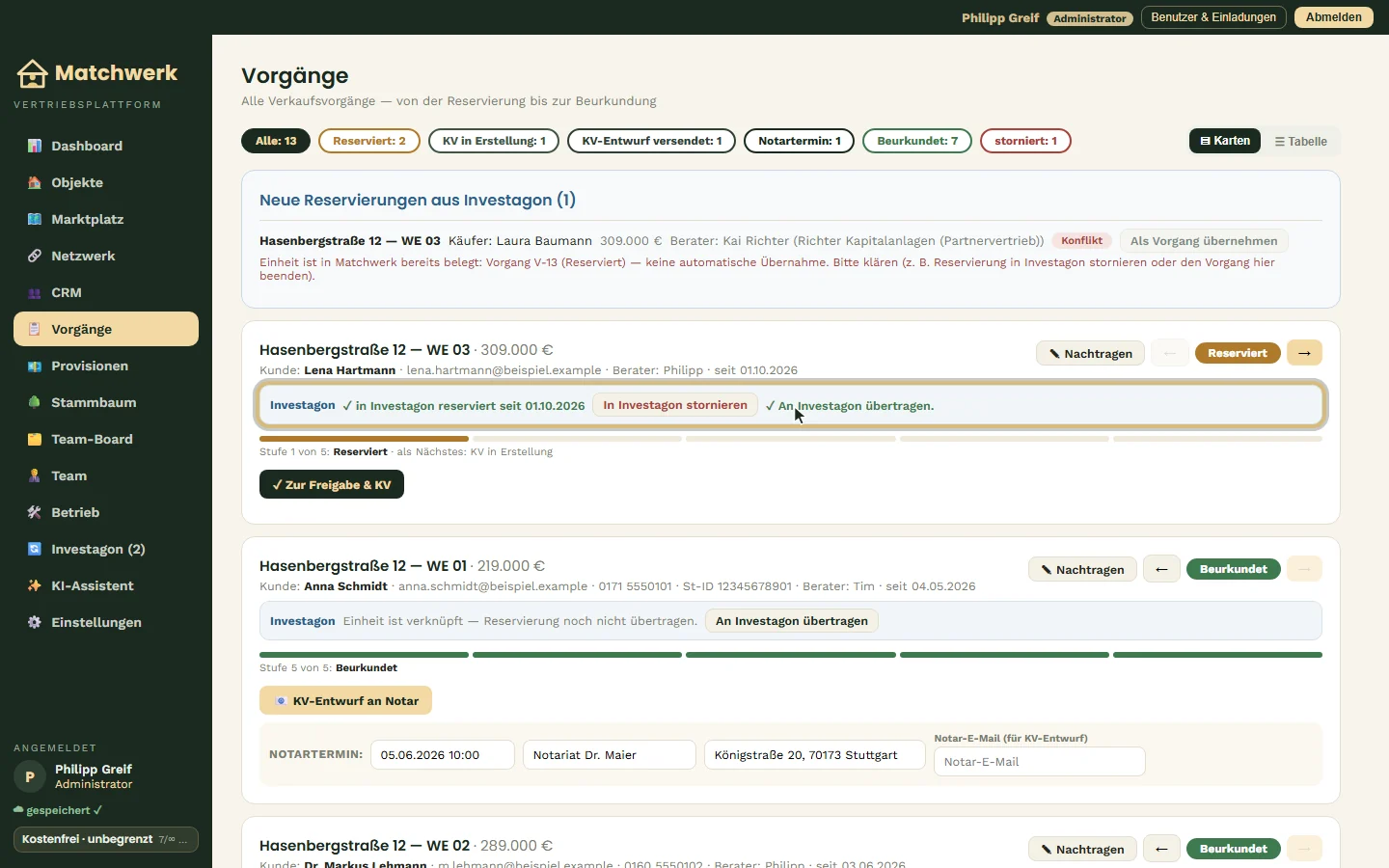Click the CRM people icon

[x=35, y=292]
